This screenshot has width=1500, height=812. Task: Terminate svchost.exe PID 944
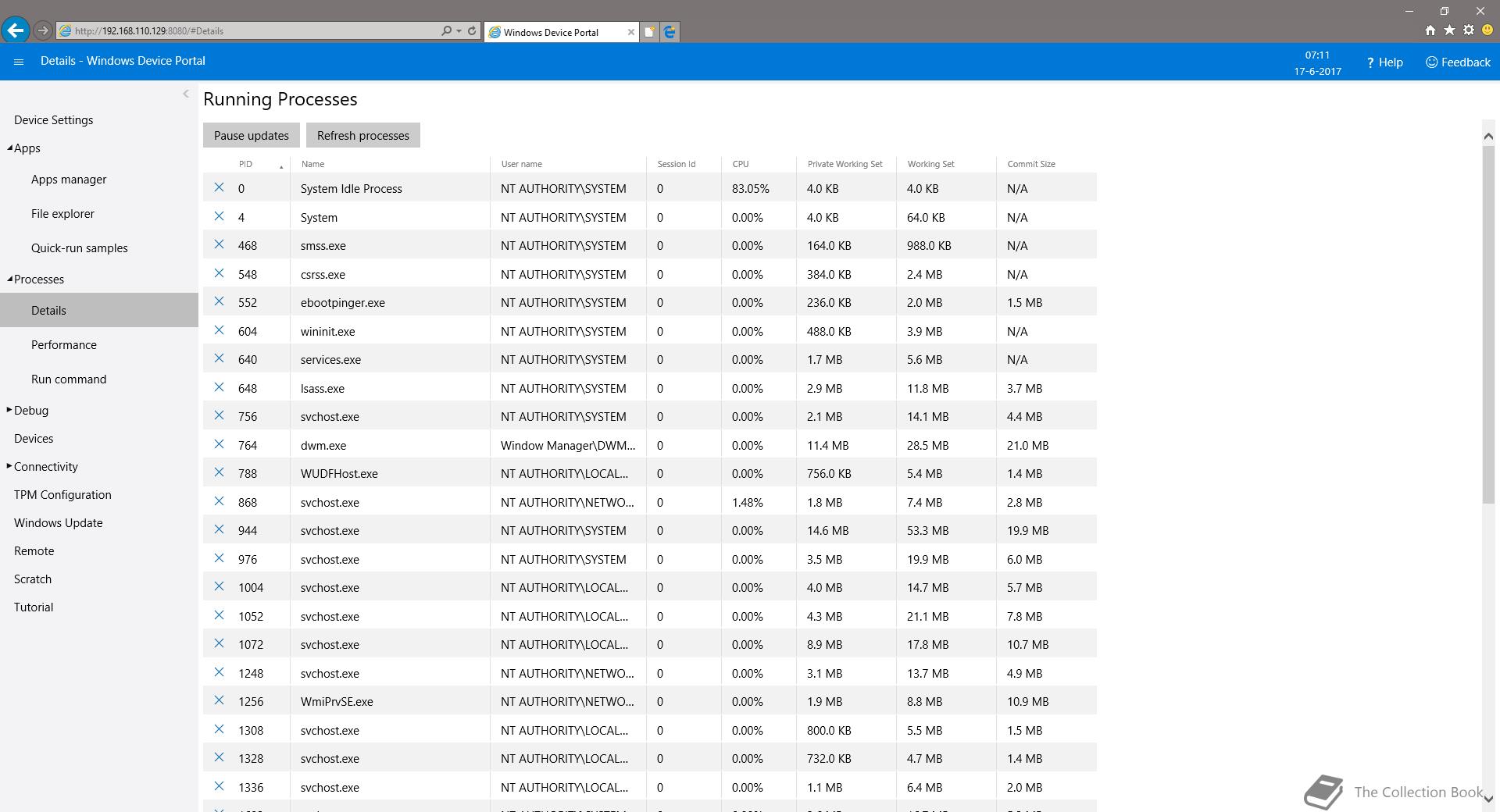(x=220, y=529)
